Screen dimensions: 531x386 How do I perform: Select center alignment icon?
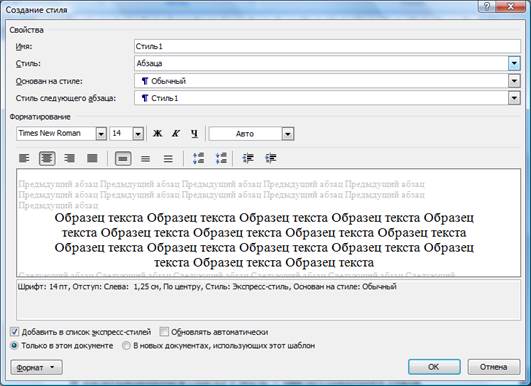[47, 158]
